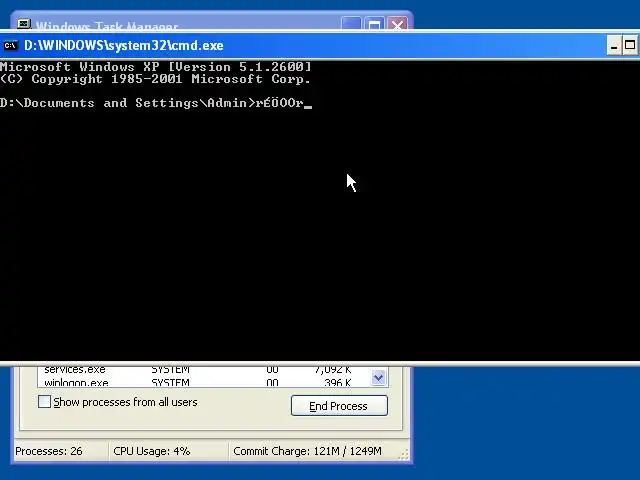
Task: Minimize the Windows Task Manager window
Action: coord(351,24)
